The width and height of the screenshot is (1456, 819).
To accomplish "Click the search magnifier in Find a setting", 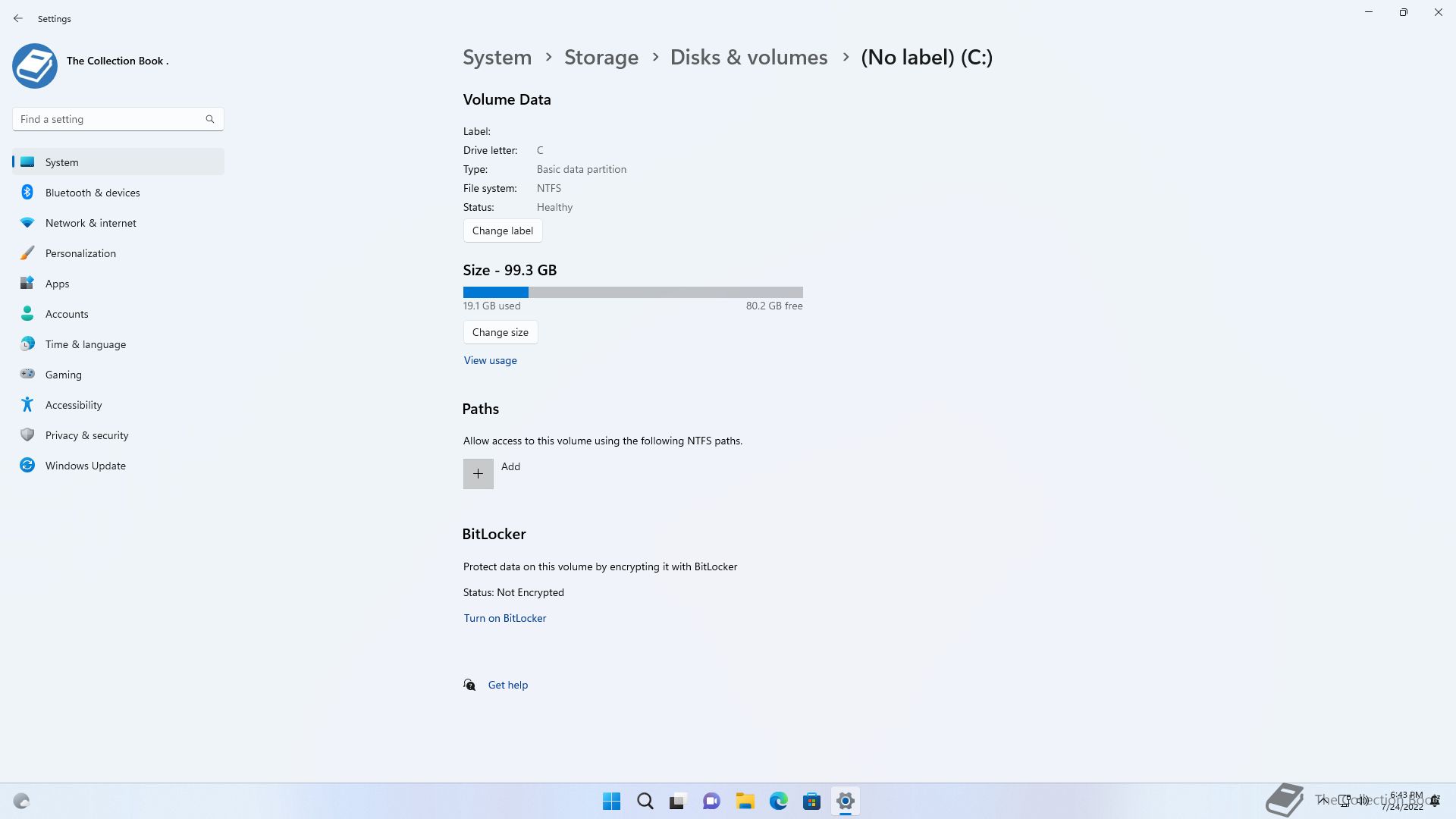I will pyautogui.click(x=210, y=119).
